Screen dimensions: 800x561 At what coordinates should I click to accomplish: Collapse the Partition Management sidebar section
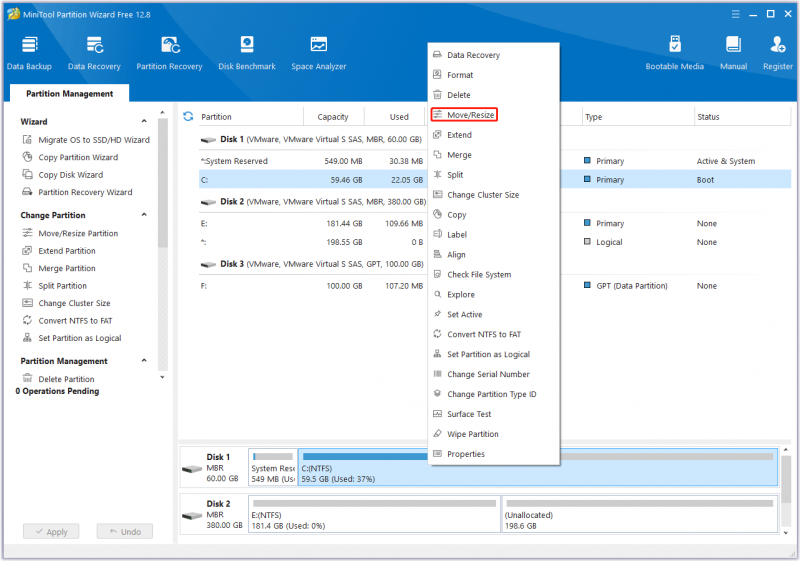(144, 361)
